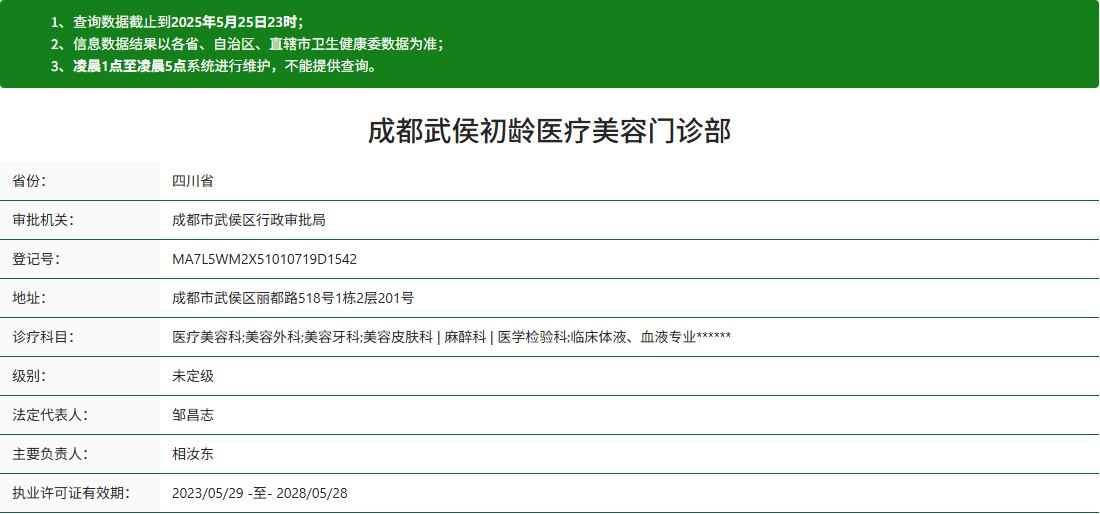Click the 医疗美容科 departments list text
The width and height of the screenshot is (1100, 514).
[x=452, y=337]
